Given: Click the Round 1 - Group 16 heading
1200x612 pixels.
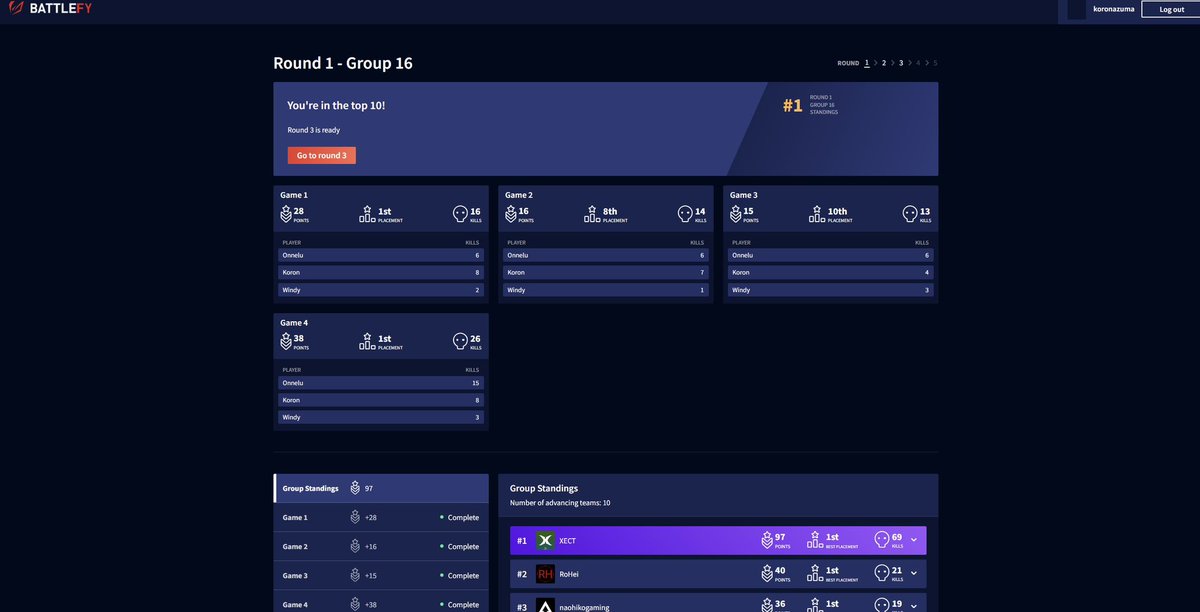Looking at the screenshot, I should click(x=343, y=63).
